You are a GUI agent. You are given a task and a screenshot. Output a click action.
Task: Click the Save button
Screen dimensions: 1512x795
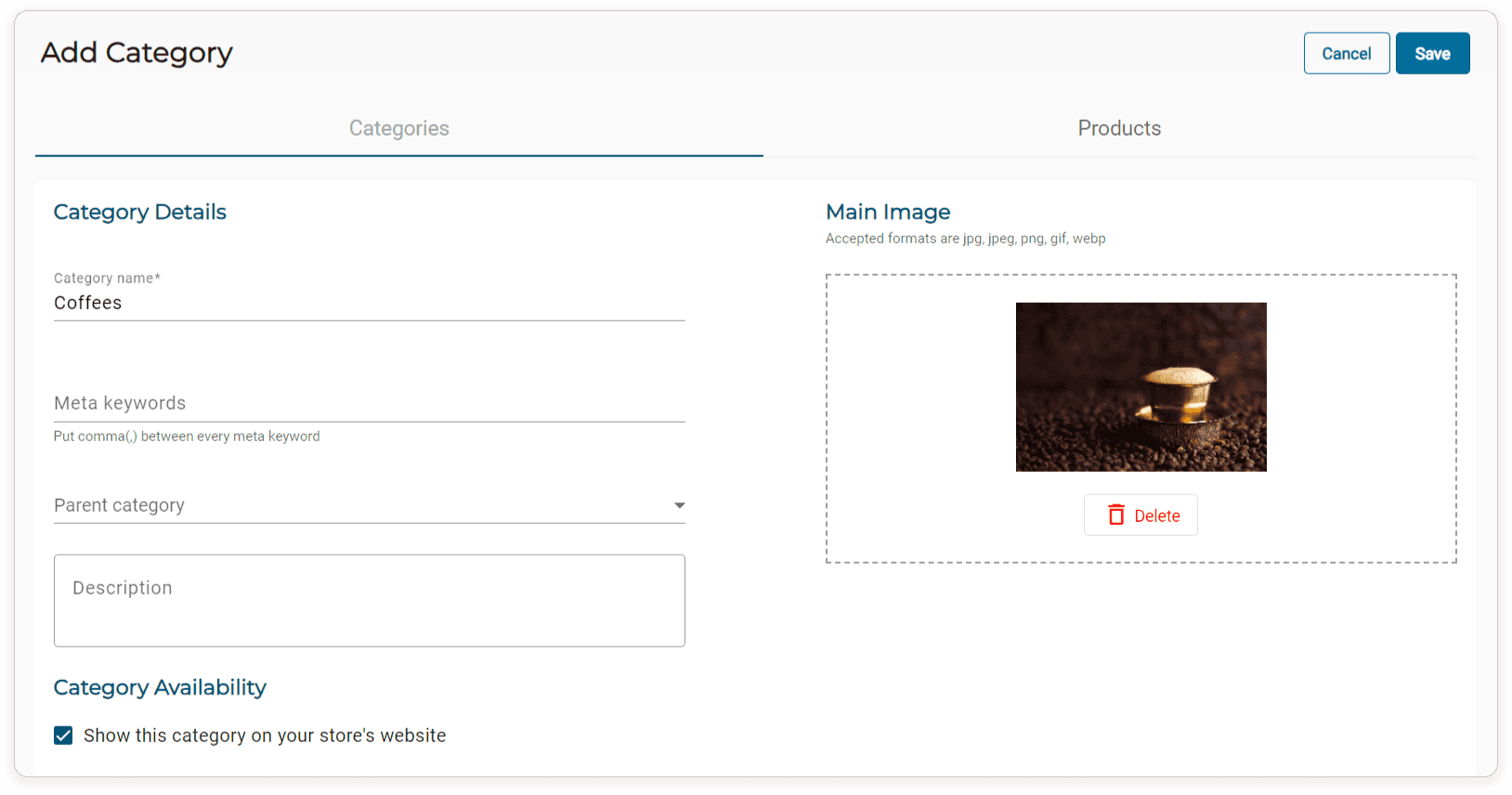click(1432, 54)
